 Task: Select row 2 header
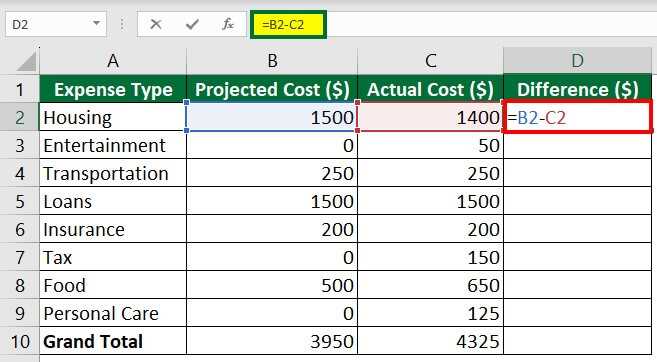(x=20, y=117)
